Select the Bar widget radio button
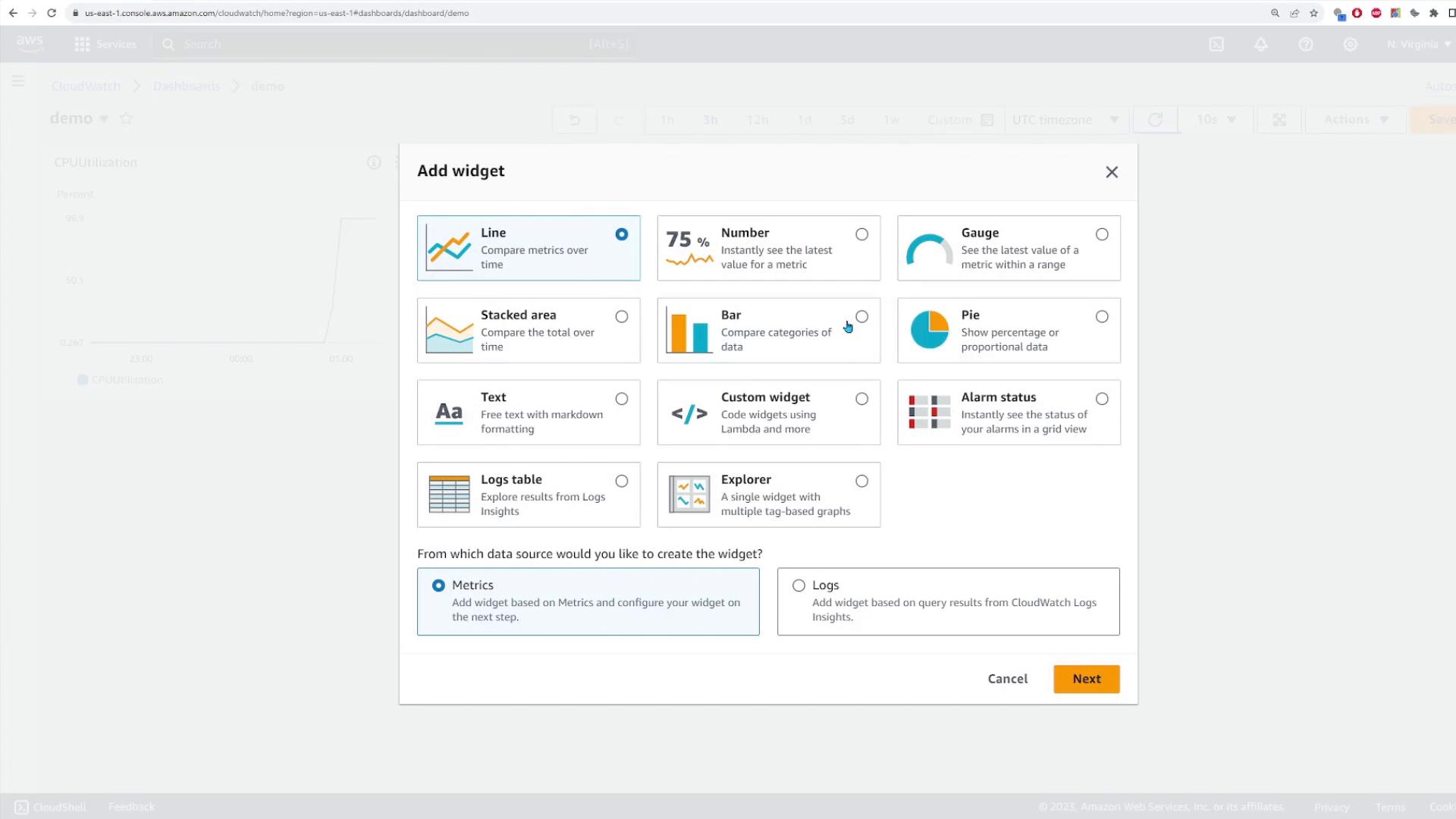Image resolution: width=1456 pixels, height=819 pixels. (x=862, y=316)
